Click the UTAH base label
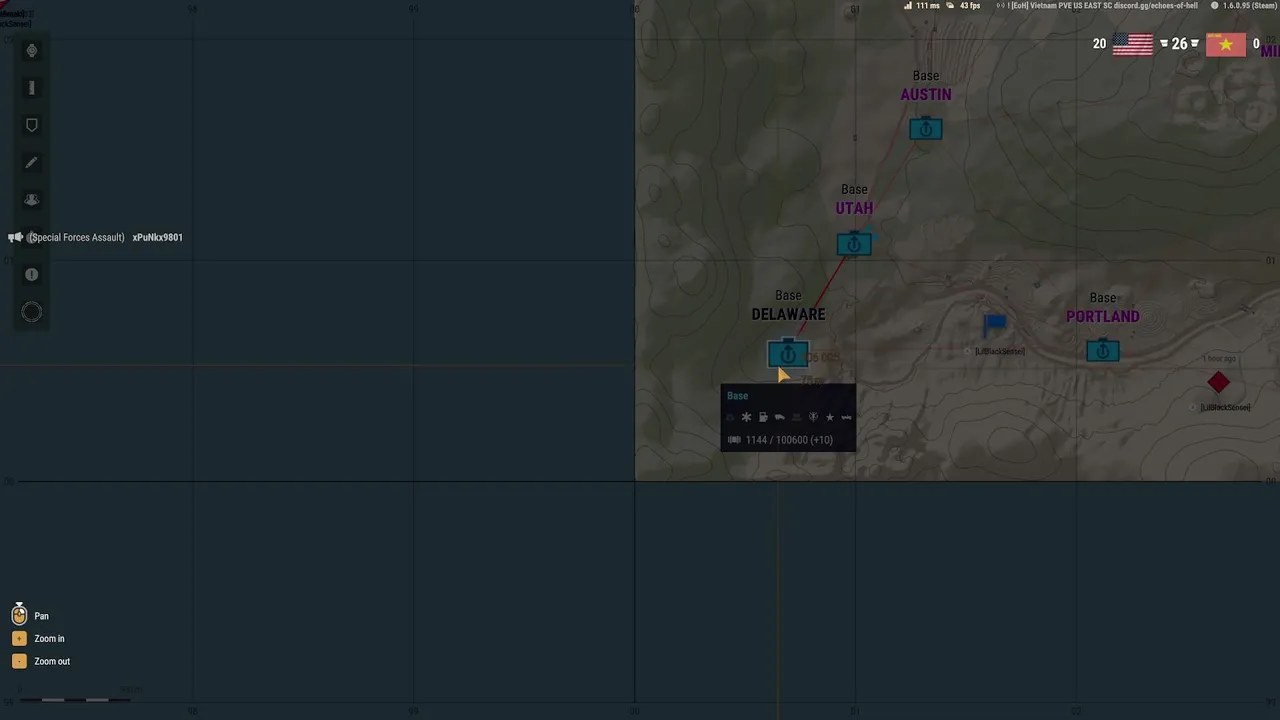The image size is (1280, 720). (854, 209)
